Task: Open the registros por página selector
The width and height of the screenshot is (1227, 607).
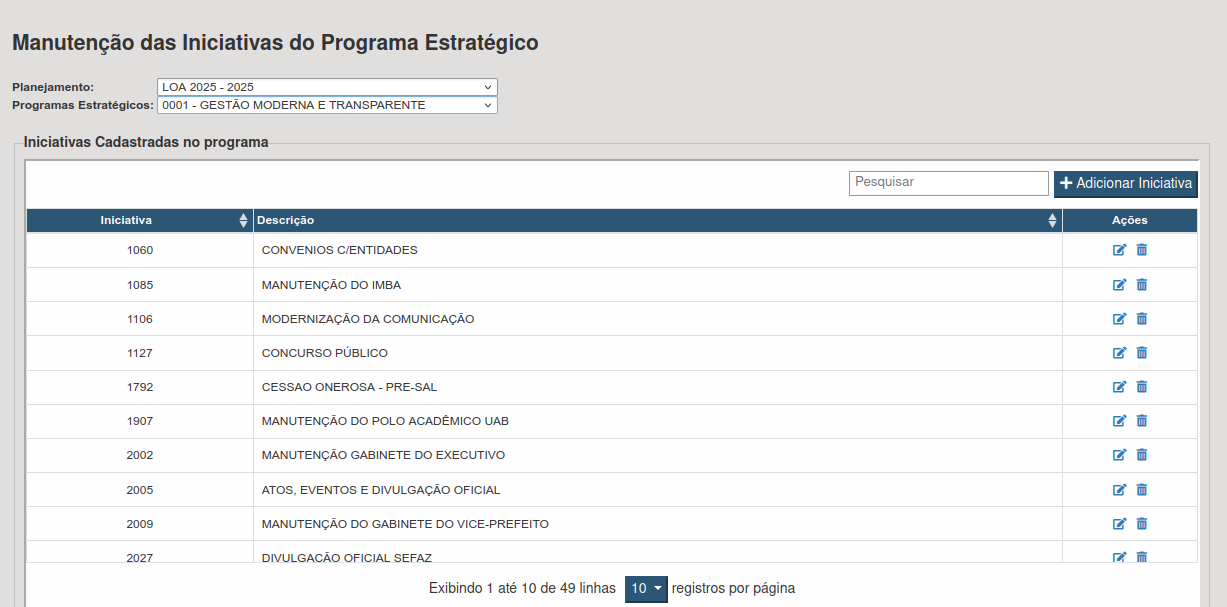Action: [645, 589]
